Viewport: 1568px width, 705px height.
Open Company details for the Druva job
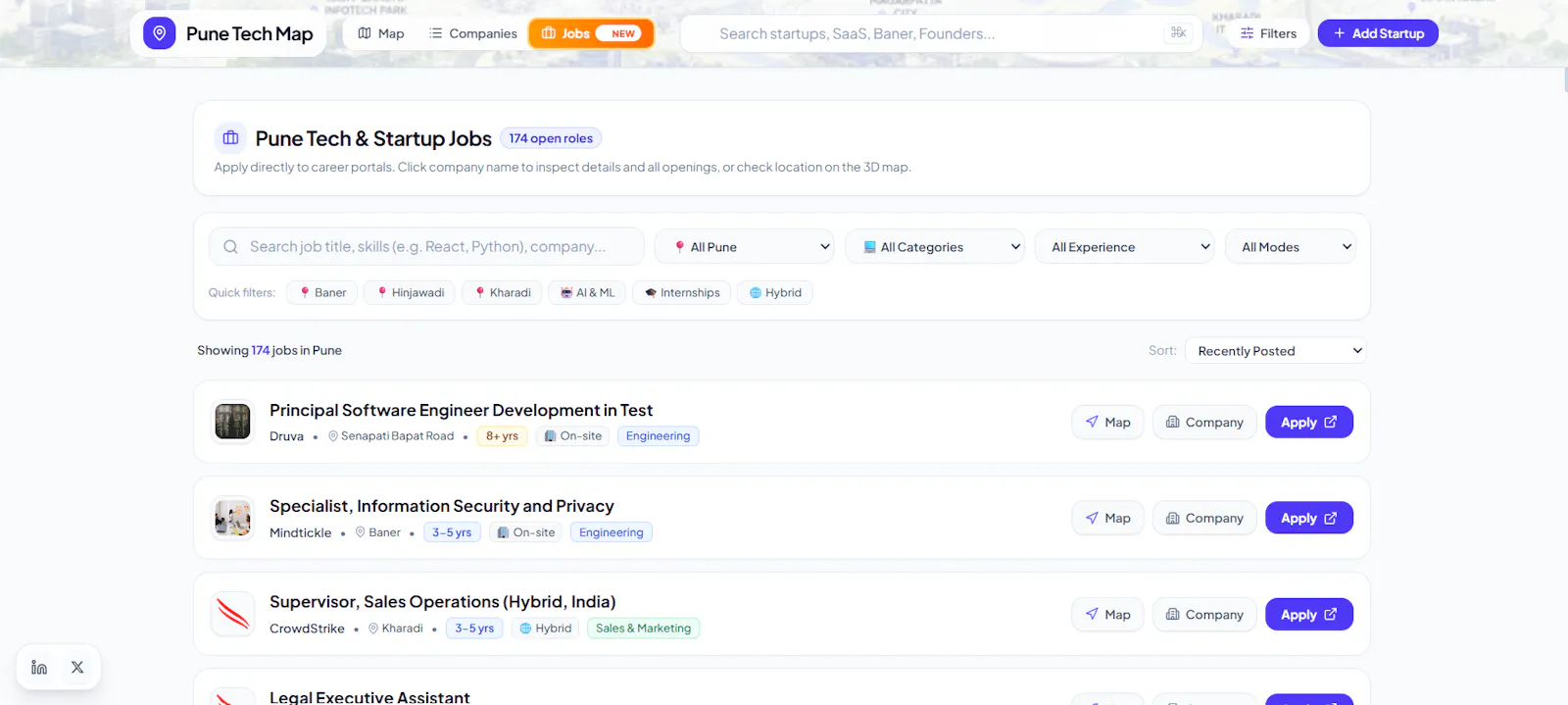[x=1204, y=423]
